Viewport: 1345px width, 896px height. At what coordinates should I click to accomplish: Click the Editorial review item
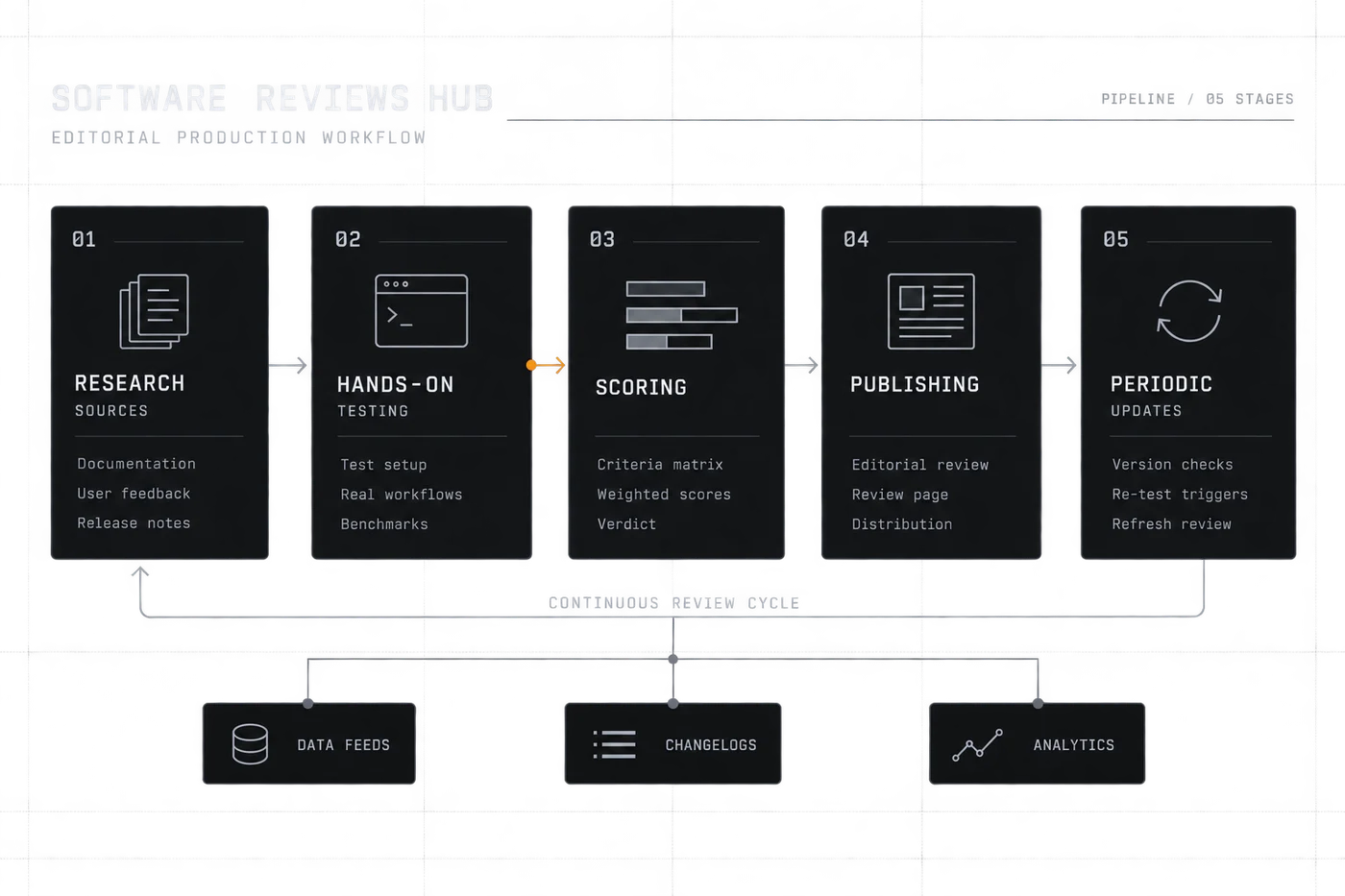920,465
